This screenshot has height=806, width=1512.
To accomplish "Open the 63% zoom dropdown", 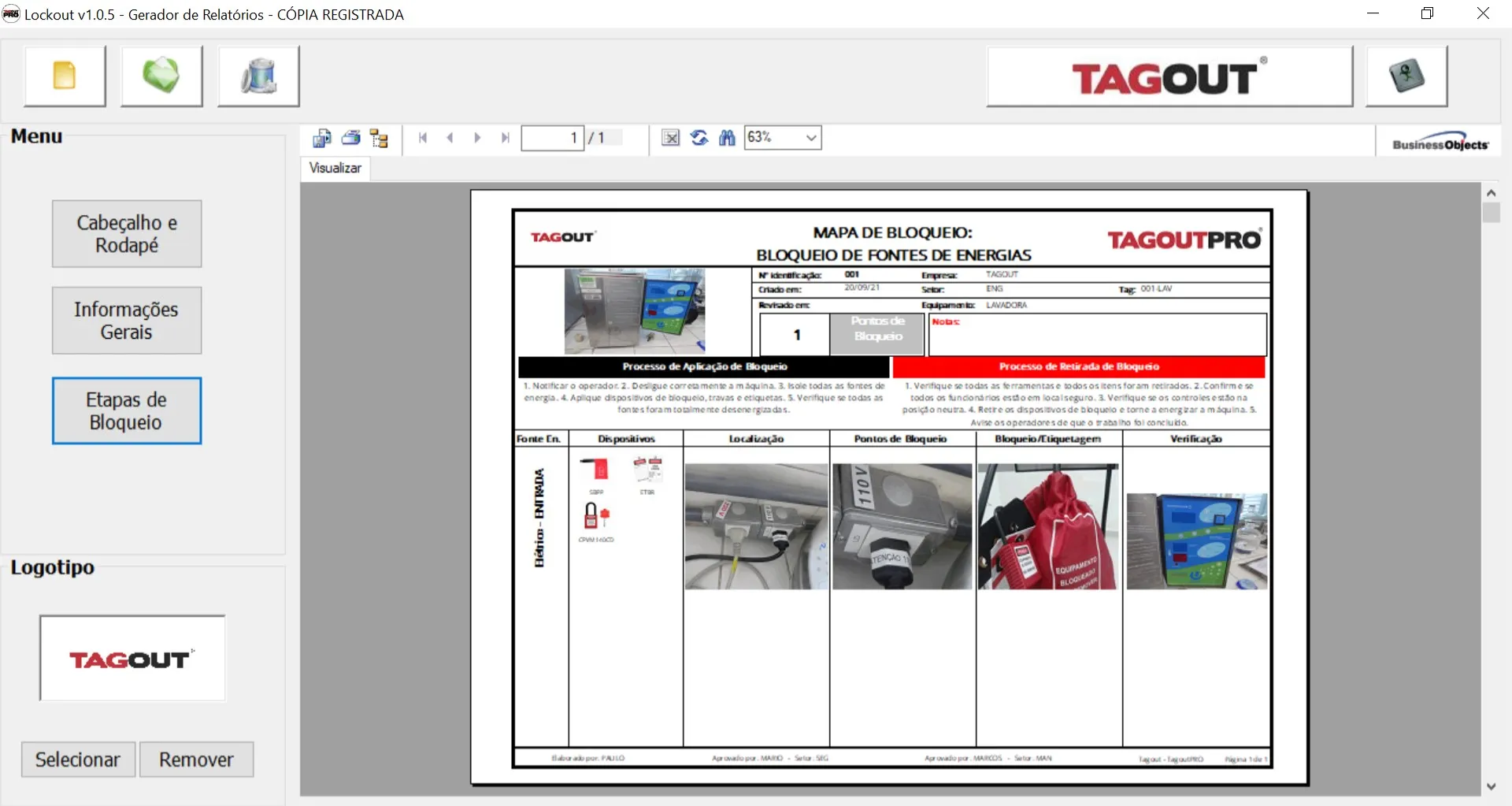I will pyautogui.click(x=784, y=138).
